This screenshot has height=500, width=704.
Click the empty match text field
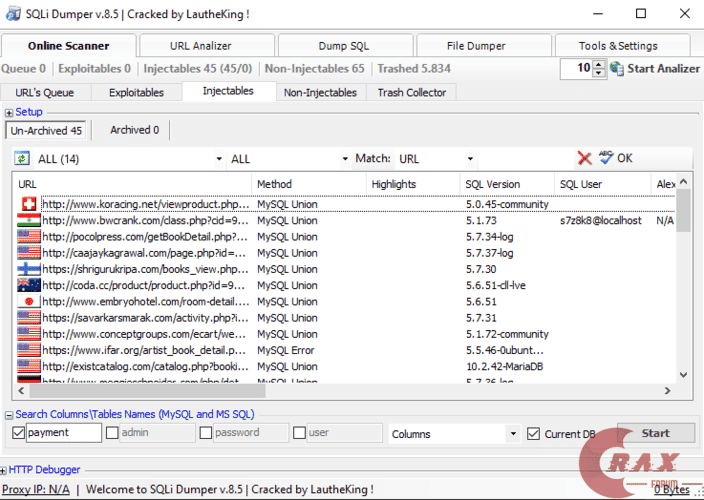click(x=525, y=159)
